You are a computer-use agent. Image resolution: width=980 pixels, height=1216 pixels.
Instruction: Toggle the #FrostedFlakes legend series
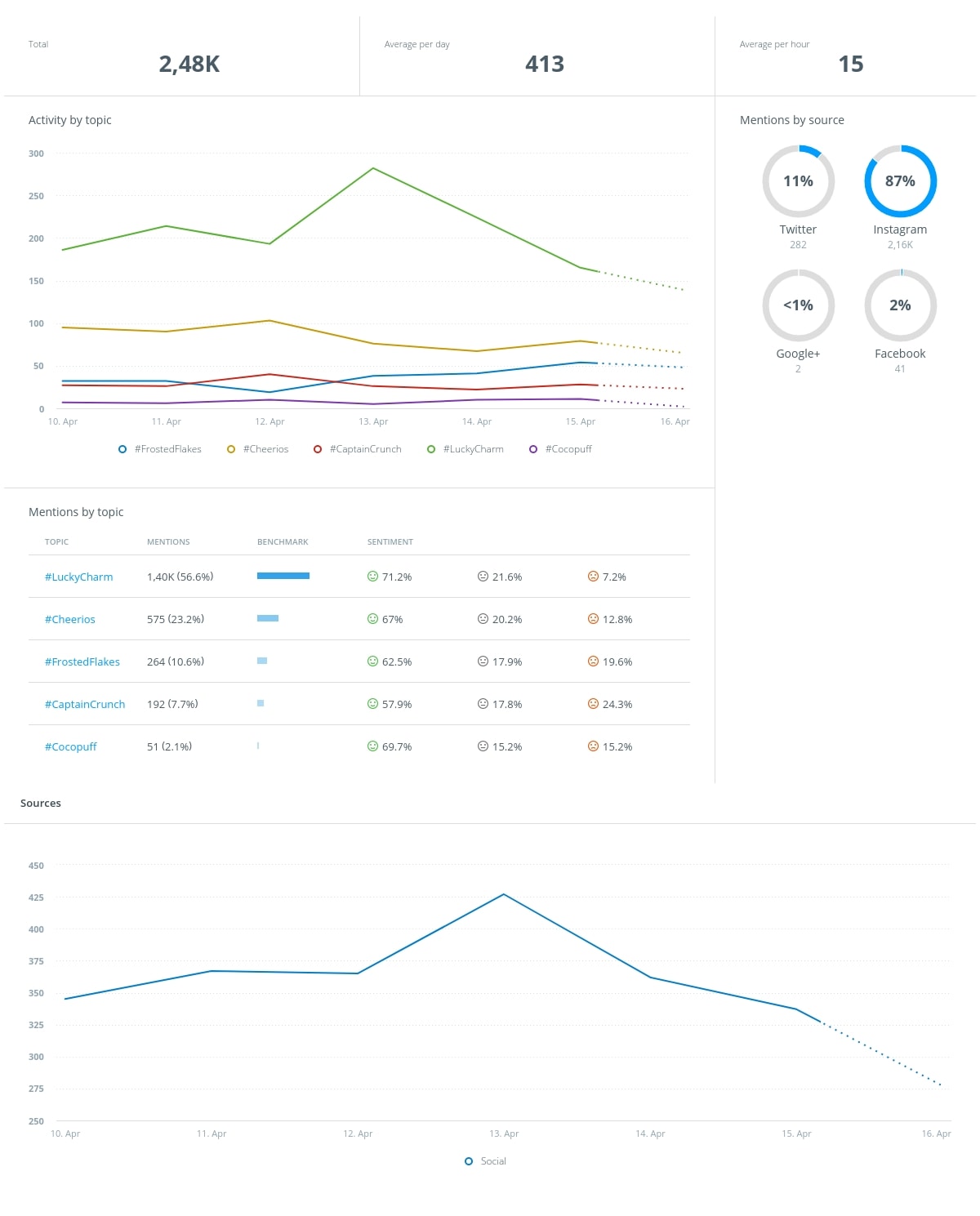pyautogui.click(x=160, y=449)
